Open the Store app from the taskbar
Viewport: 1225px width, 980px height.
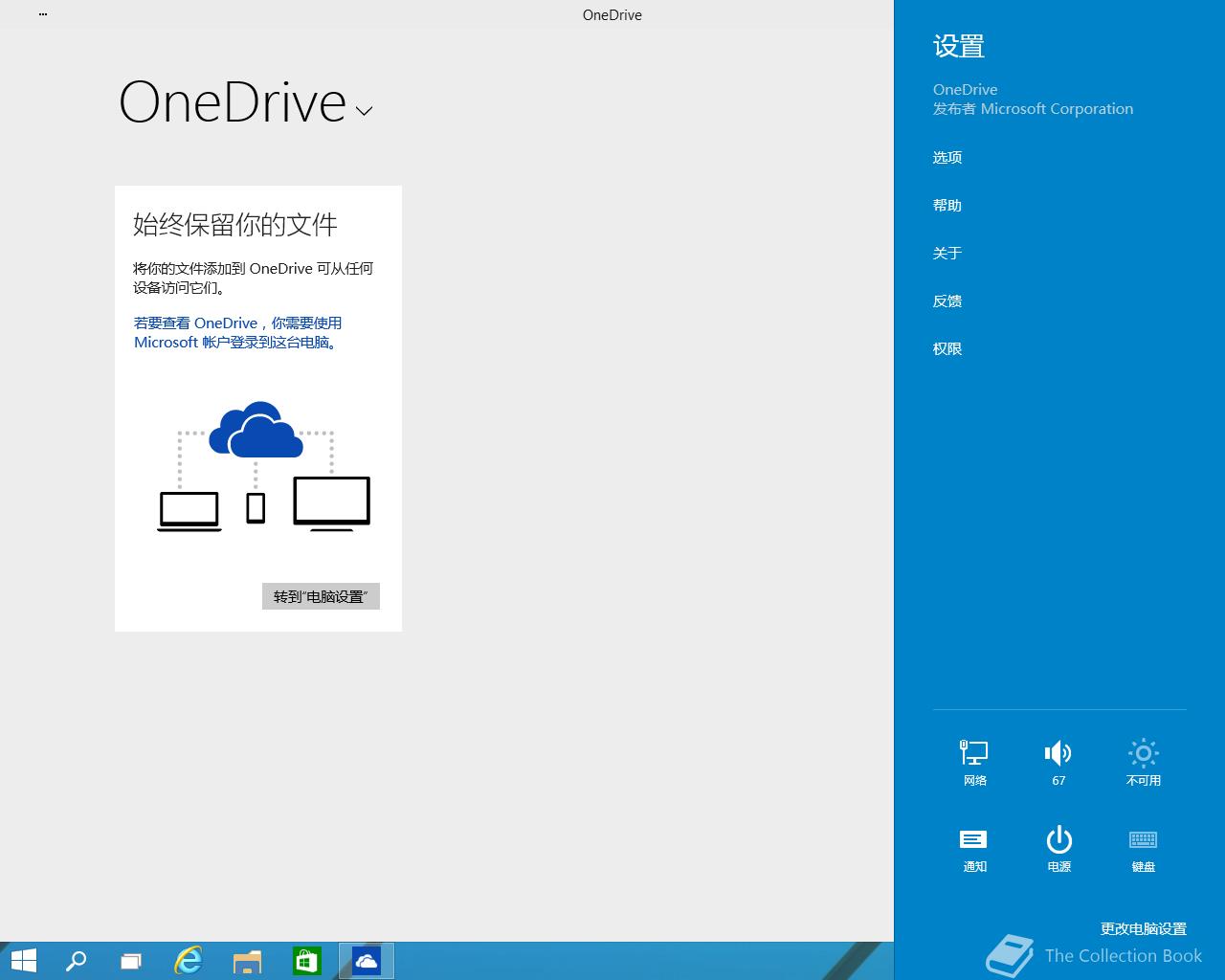[x=306, y=961]
